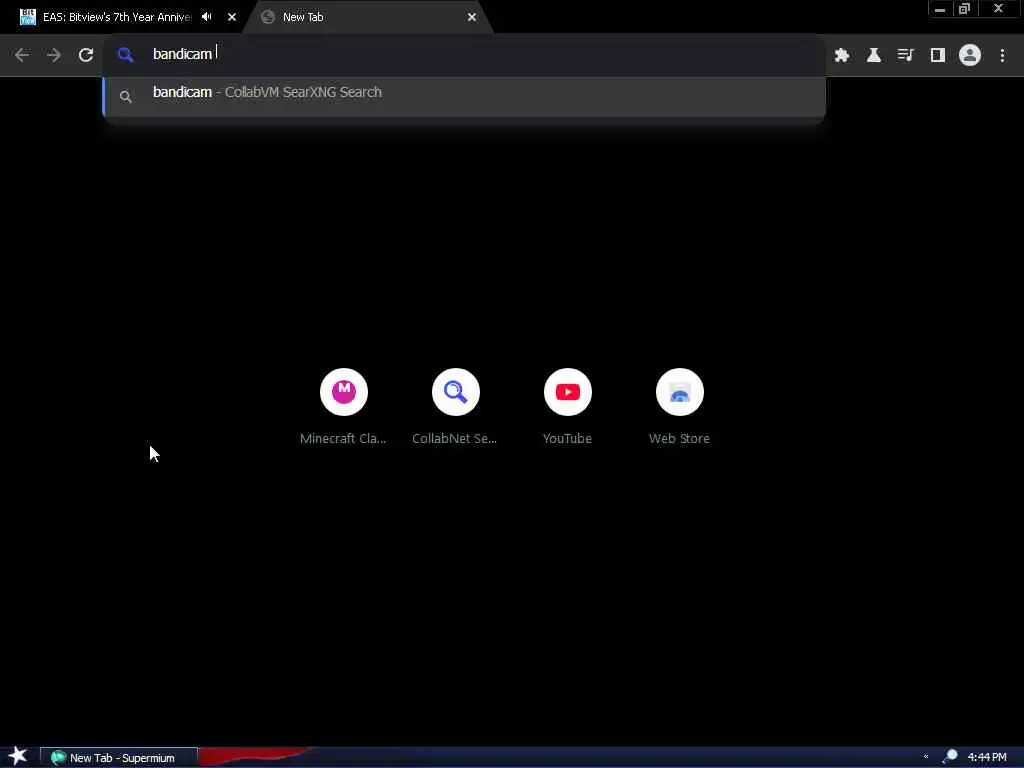Click the omnibox search magnifier icon

(x=125, y=55)
